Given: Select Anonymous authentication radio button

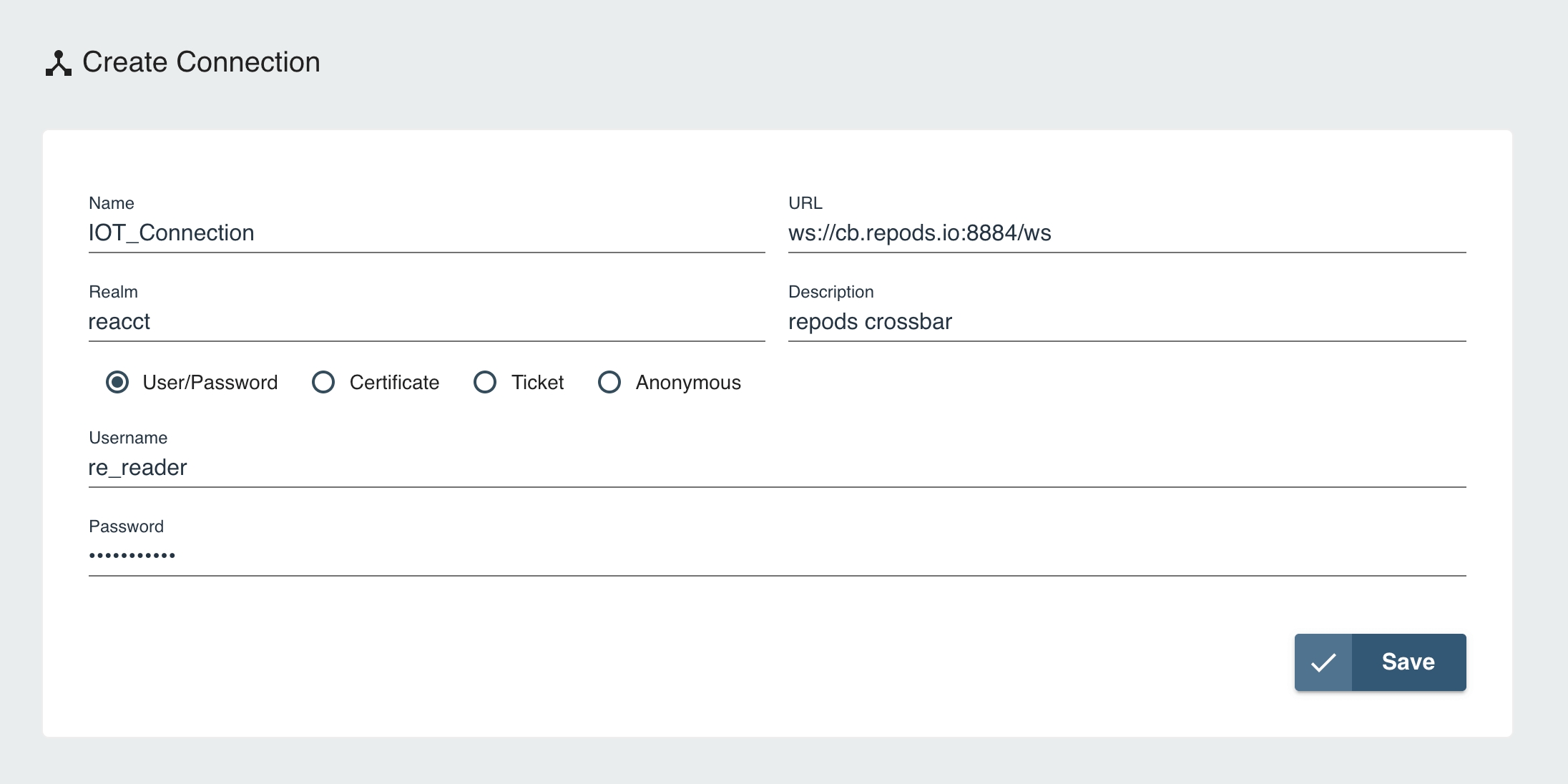Looking at the screenshot, I should click(609, 382).
